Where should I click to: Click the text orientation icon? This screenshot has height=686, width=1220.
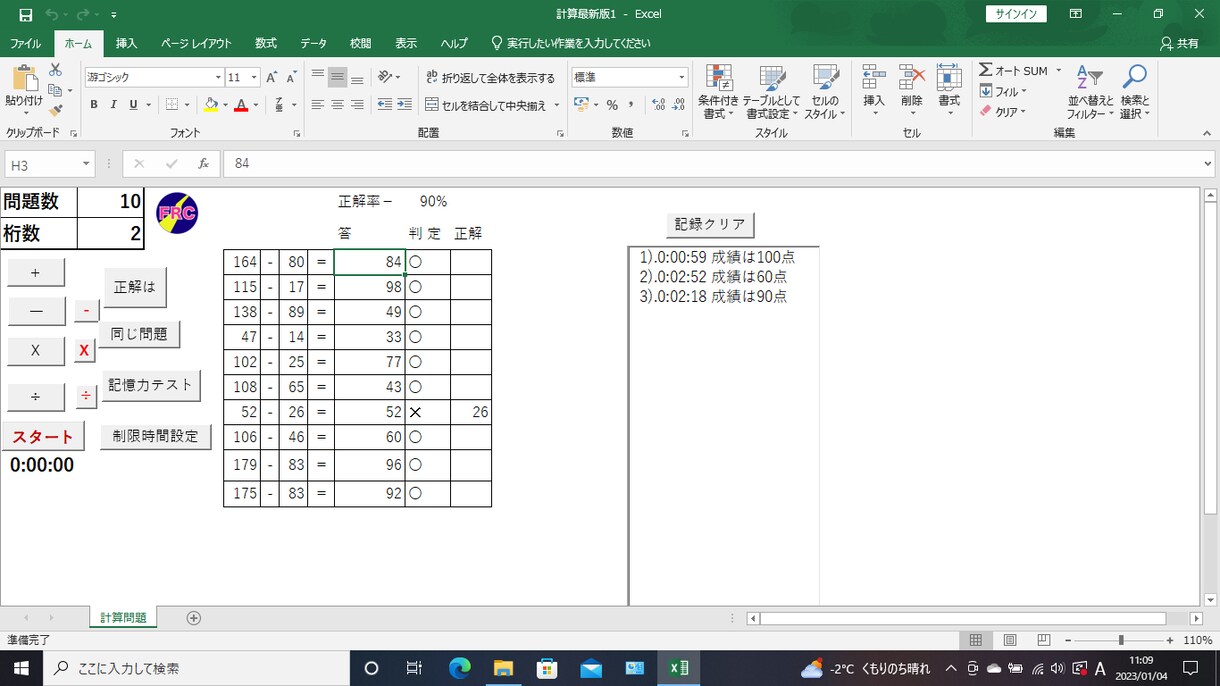coord(385,77)
